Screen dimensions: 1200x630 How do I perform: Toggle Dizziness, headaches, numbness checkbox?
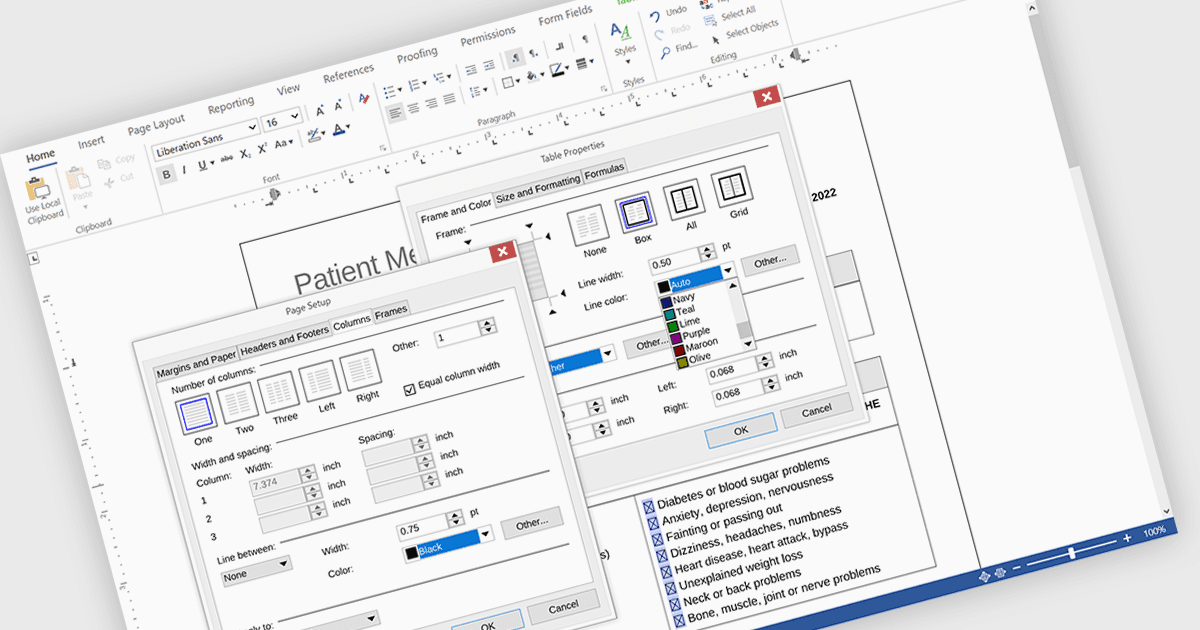pyautogui.click(x=661, y=555)
